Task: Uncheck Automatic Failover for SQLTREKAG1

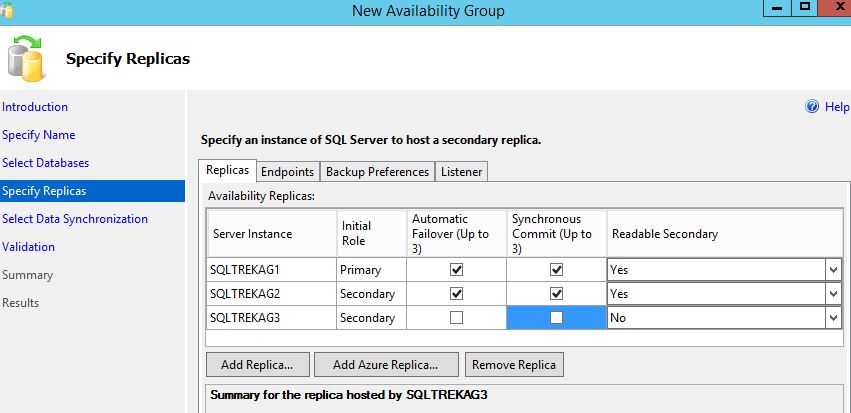Action: [457, 270]
